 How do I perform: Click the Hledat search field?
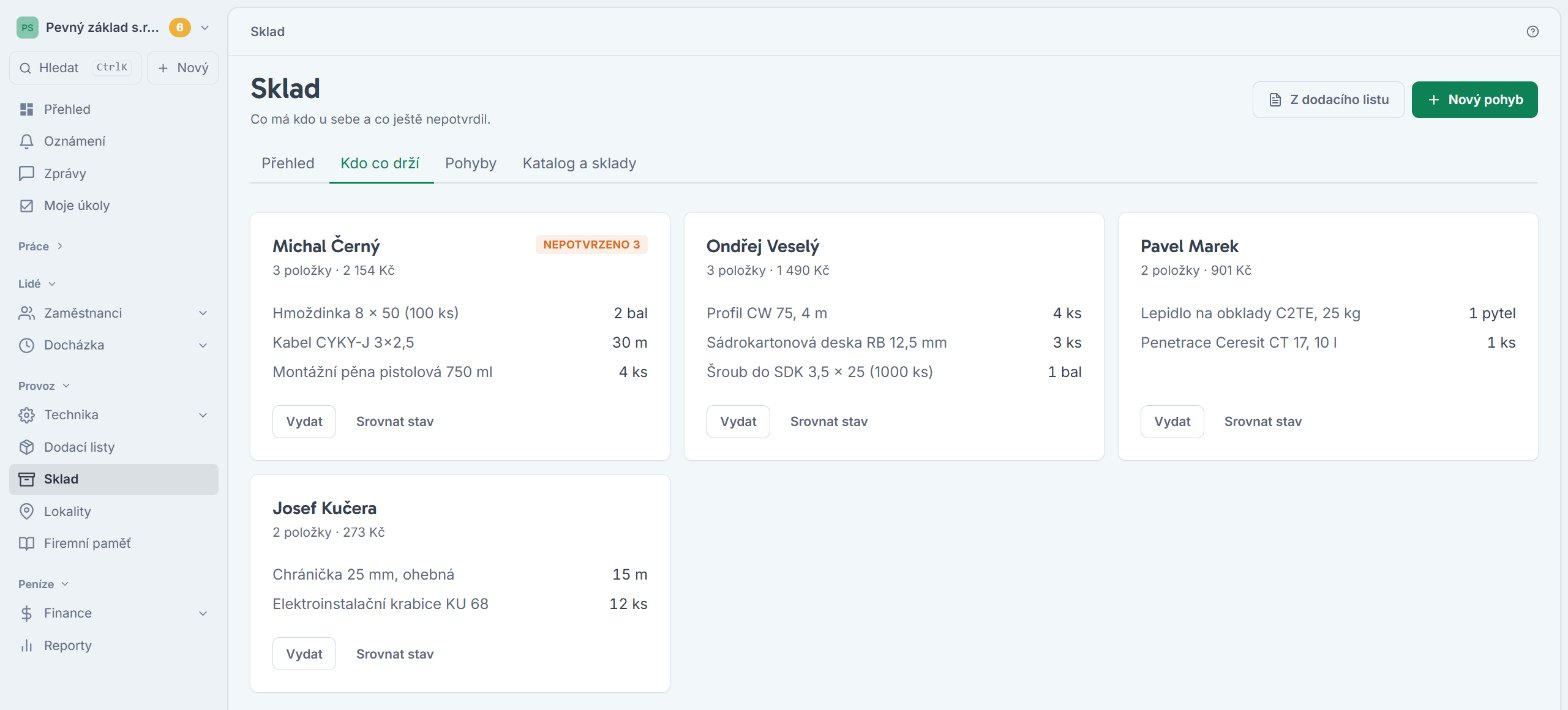pyautogui.click(x=75, y=68)
